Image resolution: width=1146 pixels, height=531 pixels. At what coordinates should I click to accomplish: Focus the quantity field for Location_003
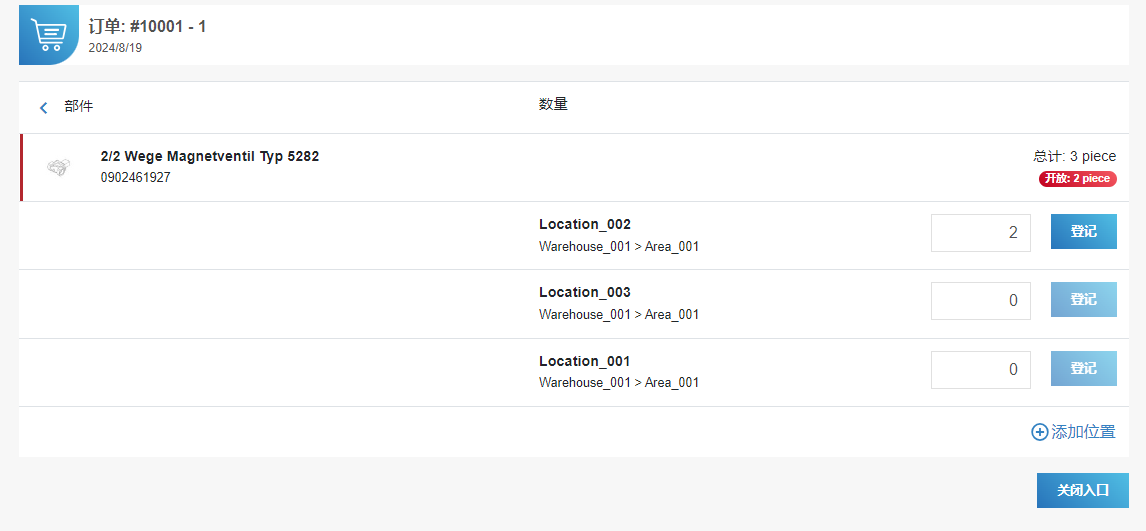point(980,301)
